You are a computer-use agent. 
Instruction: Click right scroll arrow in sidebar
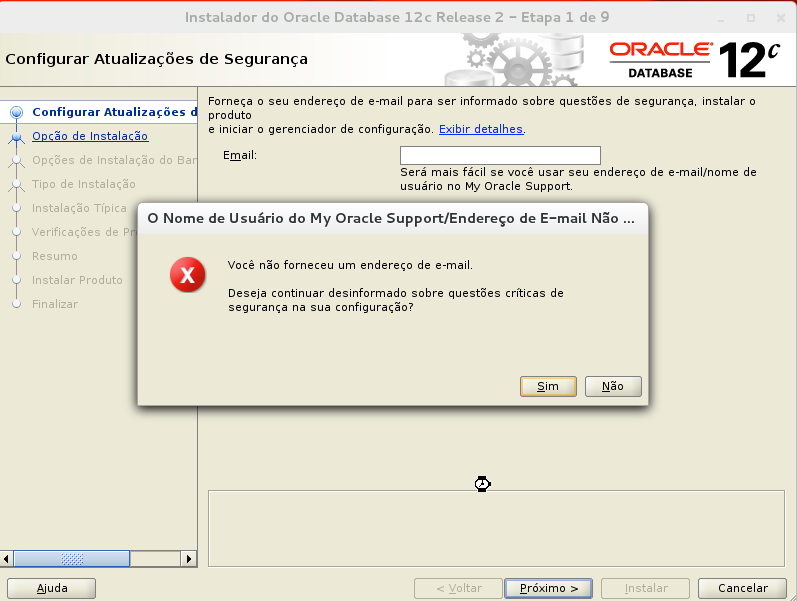point(189,559)
